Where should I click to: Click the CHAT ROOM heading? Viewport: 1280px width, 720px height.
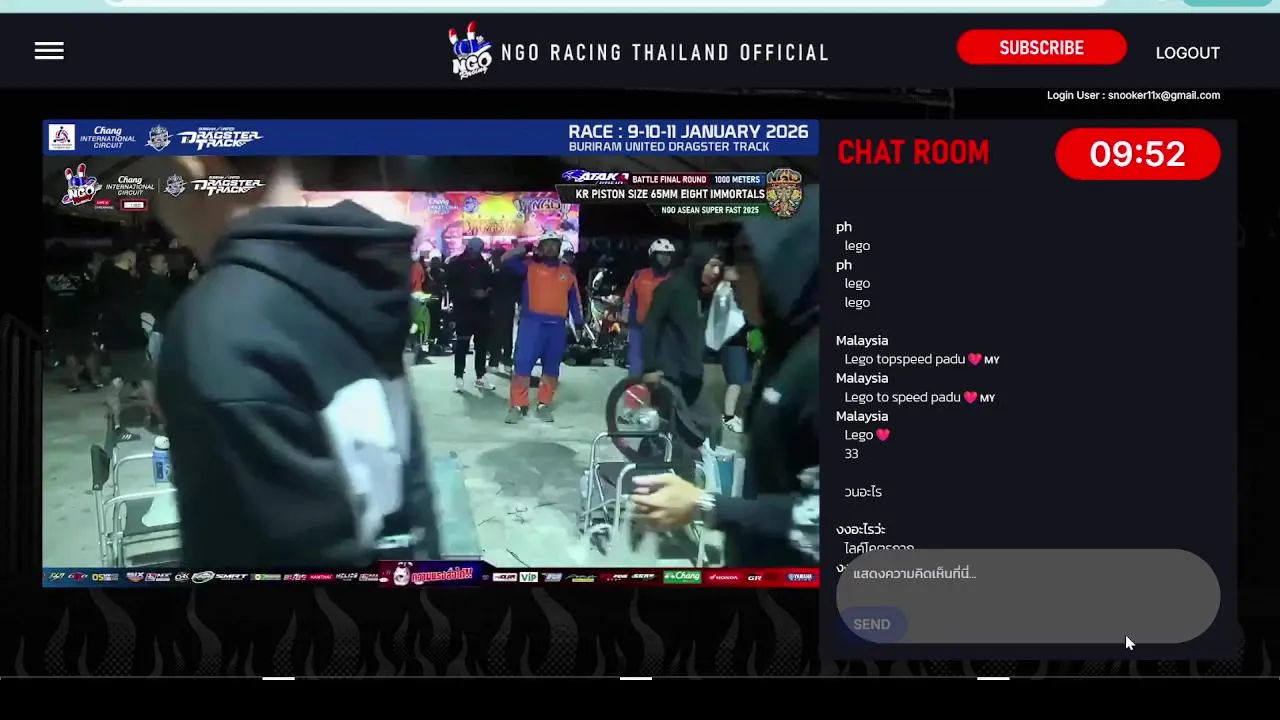pos(912,153)
